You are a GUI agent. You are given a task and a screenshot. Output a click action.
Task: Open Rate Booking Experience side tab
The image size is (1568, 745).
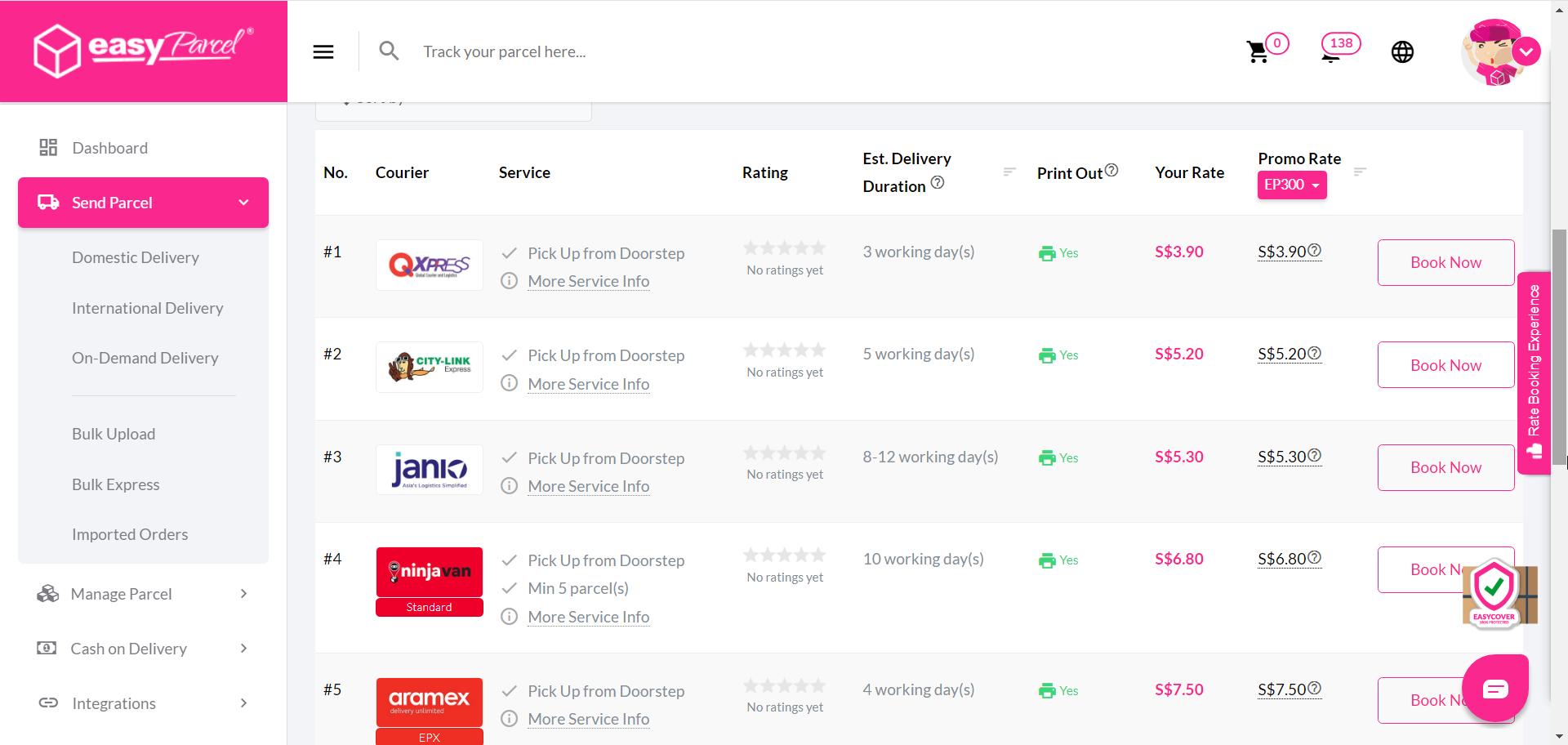click(x=1534, y=372)
